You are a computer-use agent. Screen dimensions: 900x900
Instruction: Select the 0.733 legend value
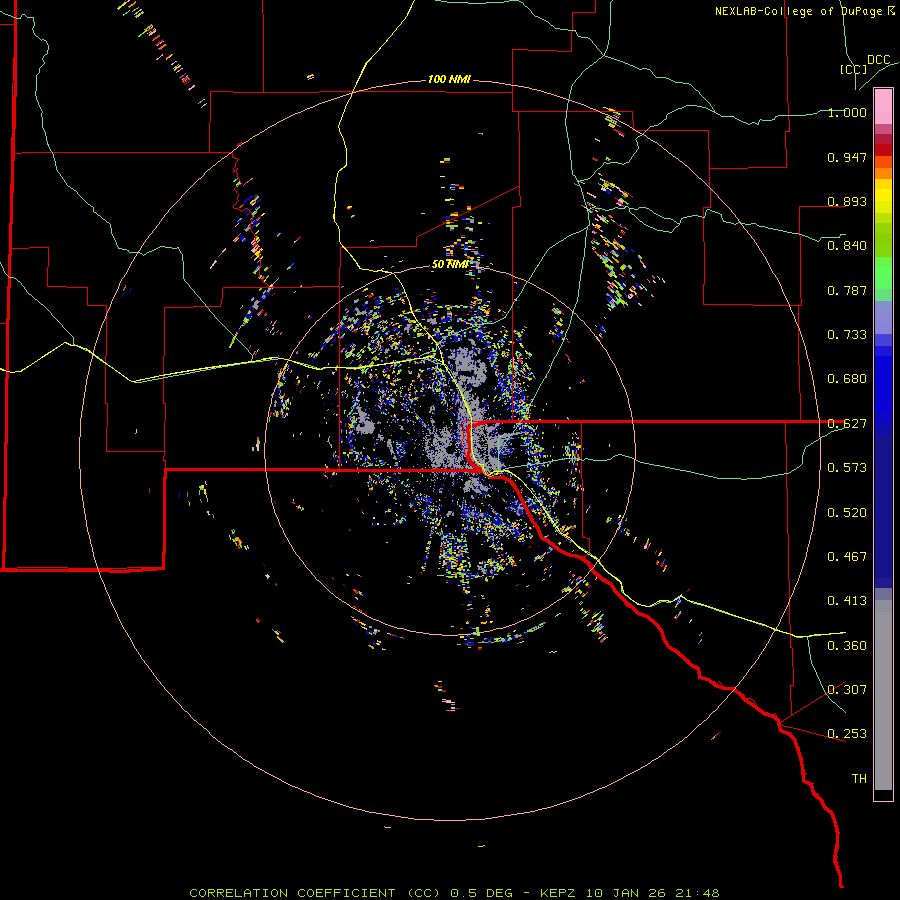[847, 335]
